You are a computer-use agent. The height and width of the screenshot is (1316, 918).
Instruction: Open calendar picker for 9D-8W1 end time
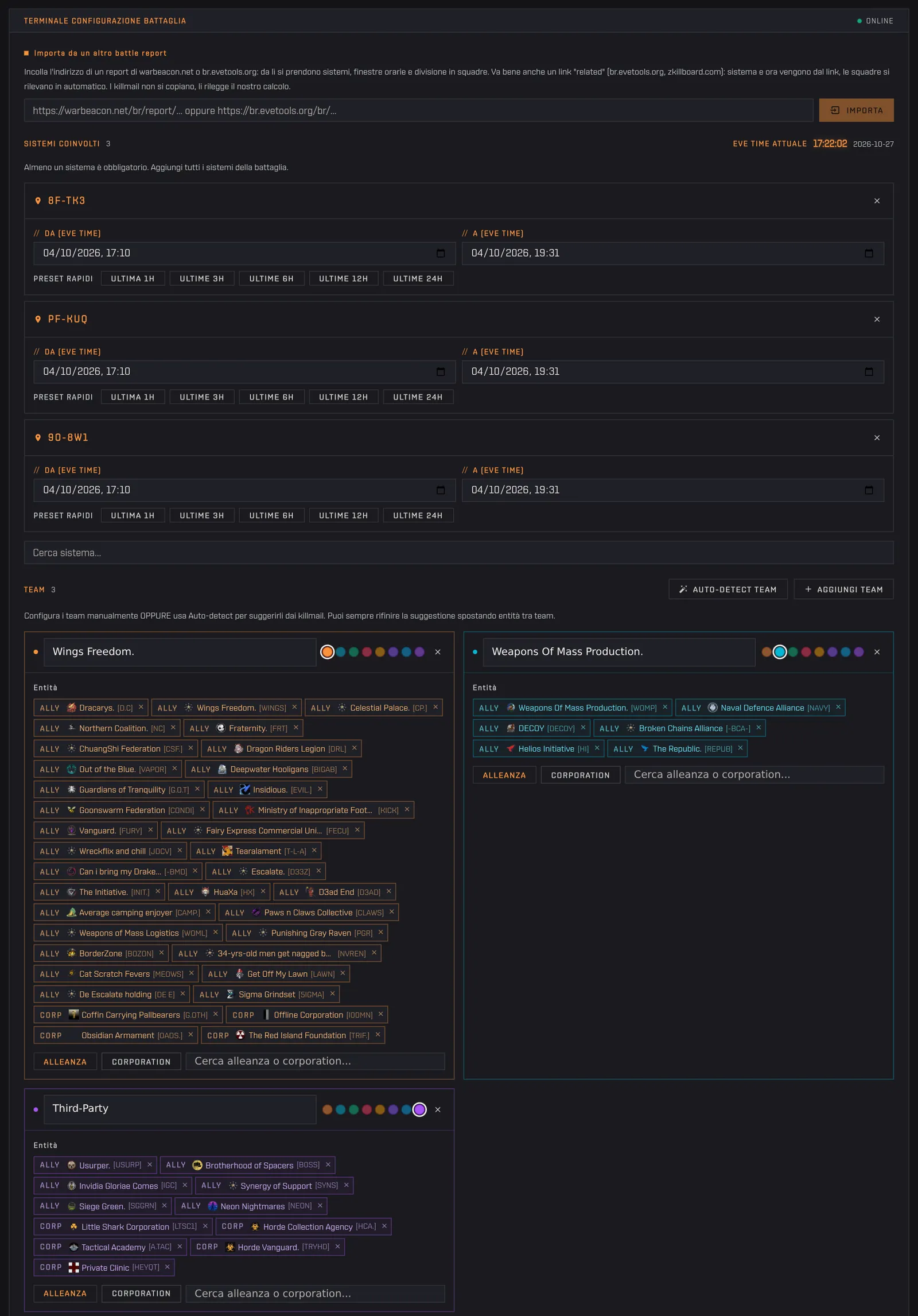(x=869, y=490)
